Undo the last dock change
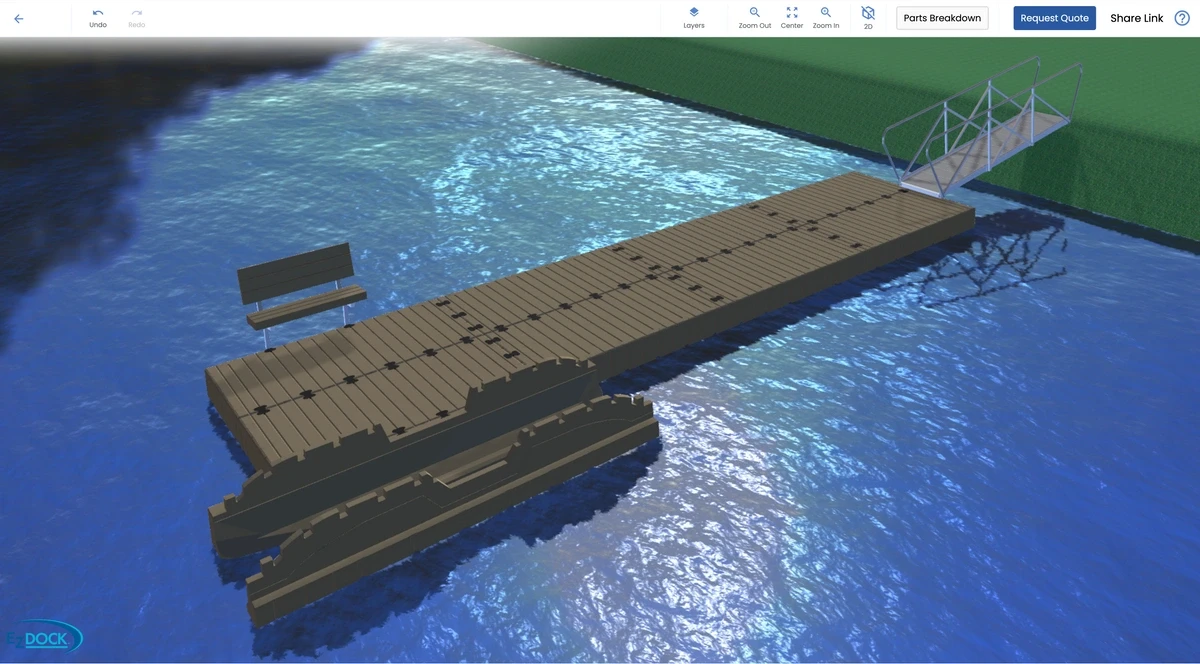The width and height of the screenshot is (1200, 664). coord(98,18)
